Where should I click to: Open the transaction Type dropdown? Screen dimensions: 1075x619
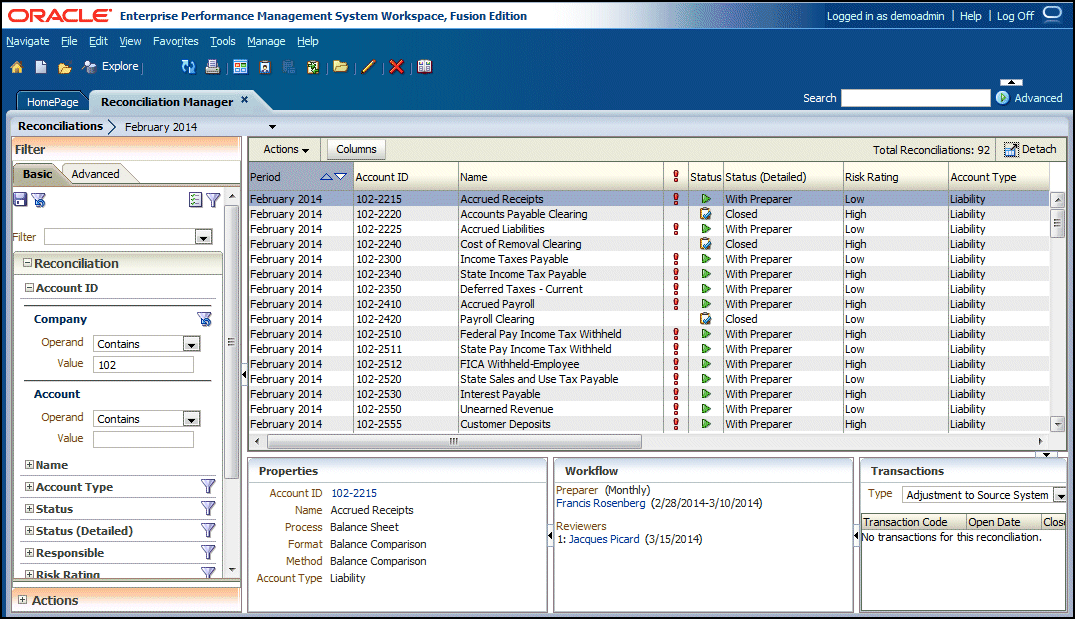[1059, 495]
